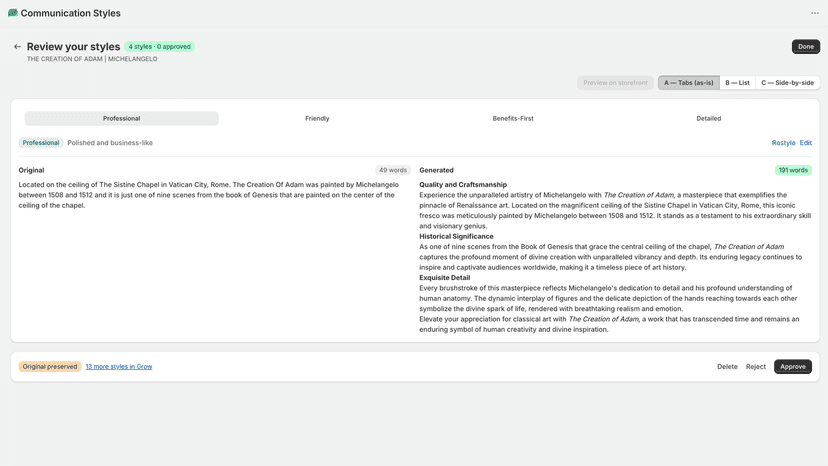Click the green Communication Styles app icon
This screenshot has height=466, width=828.
pyautogui.click(x=13, y=13)
